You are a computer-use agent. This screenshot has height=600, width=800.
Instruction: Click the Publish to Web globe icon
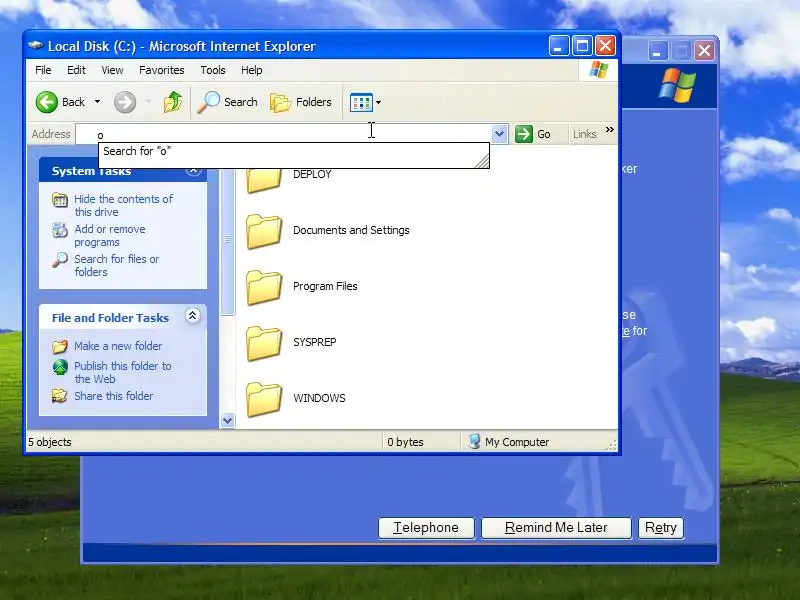point(60,367)
